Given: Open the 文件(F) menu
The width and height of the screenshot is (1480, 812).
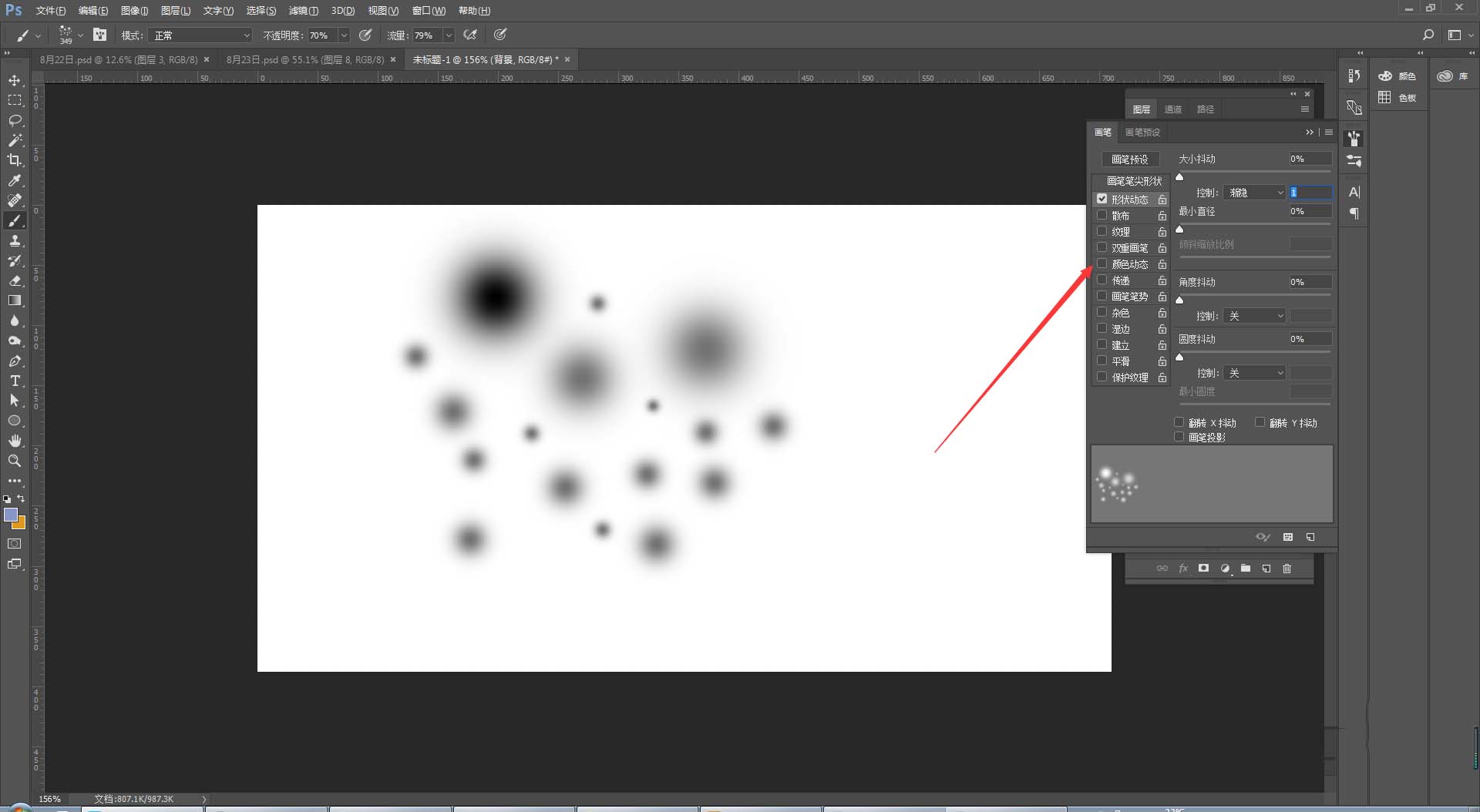Looking at the screenshot, I should (51, 11).
